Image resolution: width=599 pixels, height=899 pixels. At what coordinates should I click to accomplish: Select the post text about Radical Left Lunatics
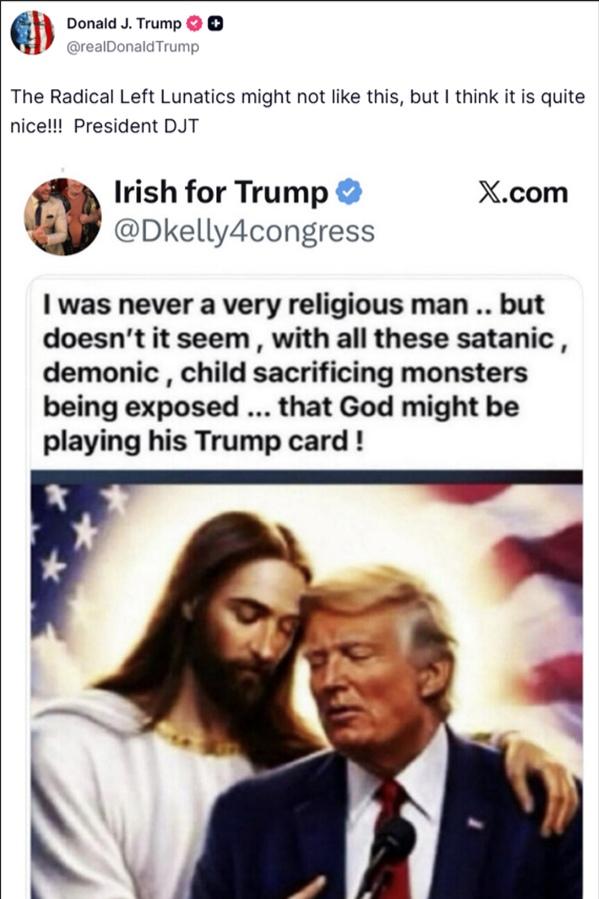[x=297, y=111]
